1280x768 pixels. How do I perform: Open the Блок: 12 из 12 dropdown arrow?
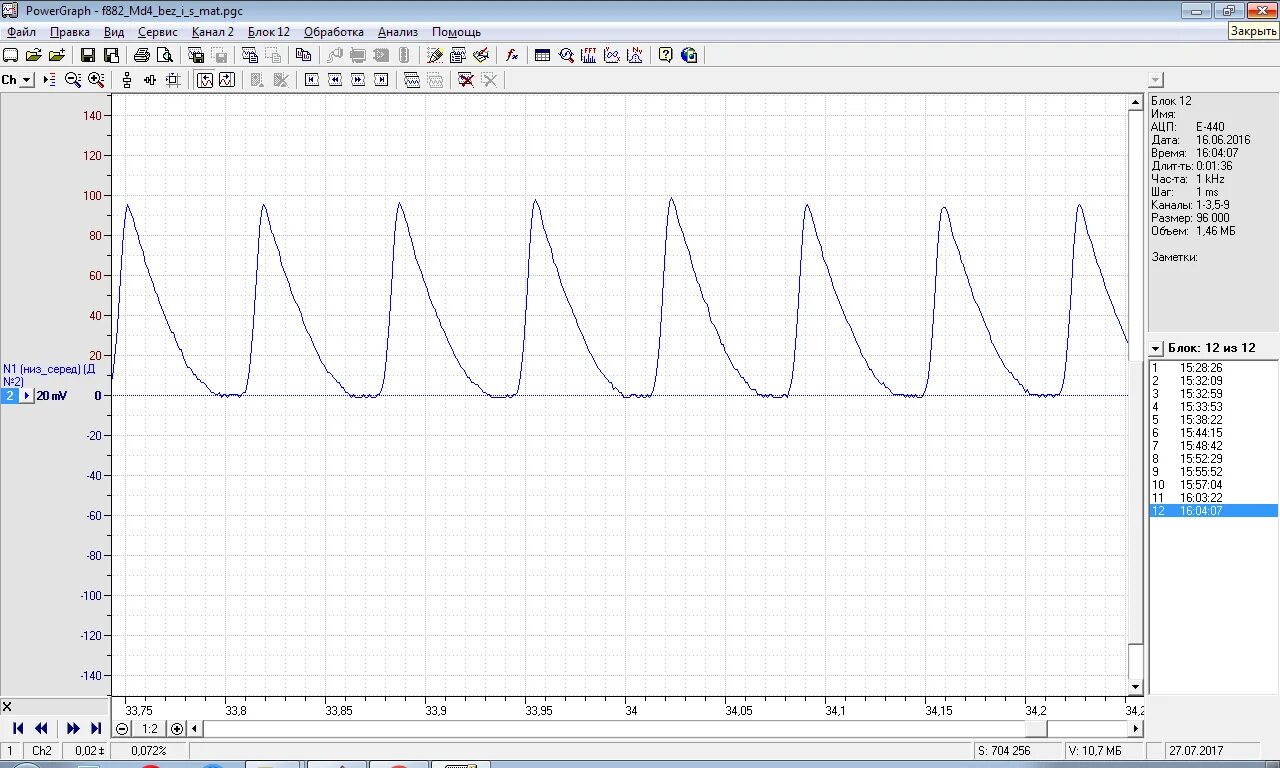[x=1156, y=348]
